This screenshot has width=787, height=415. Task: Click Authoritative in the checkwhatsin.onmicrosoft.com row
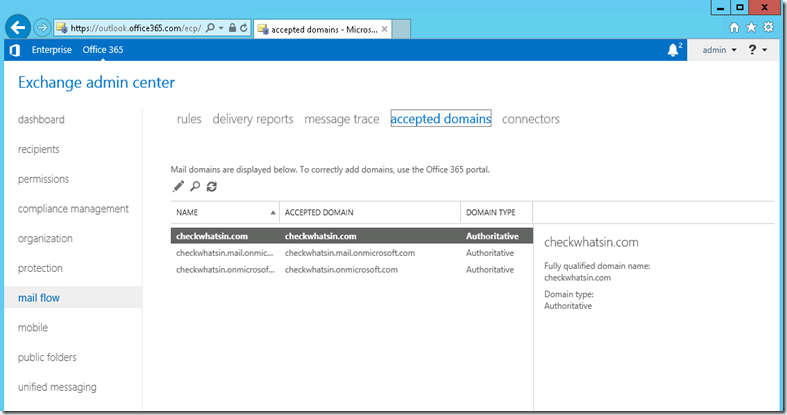490,269
